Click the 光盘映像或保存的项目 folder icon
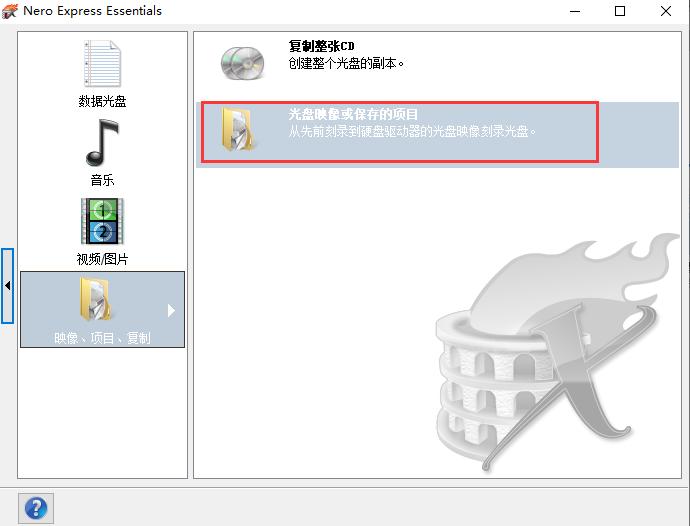690x526 pixels. 238,129
